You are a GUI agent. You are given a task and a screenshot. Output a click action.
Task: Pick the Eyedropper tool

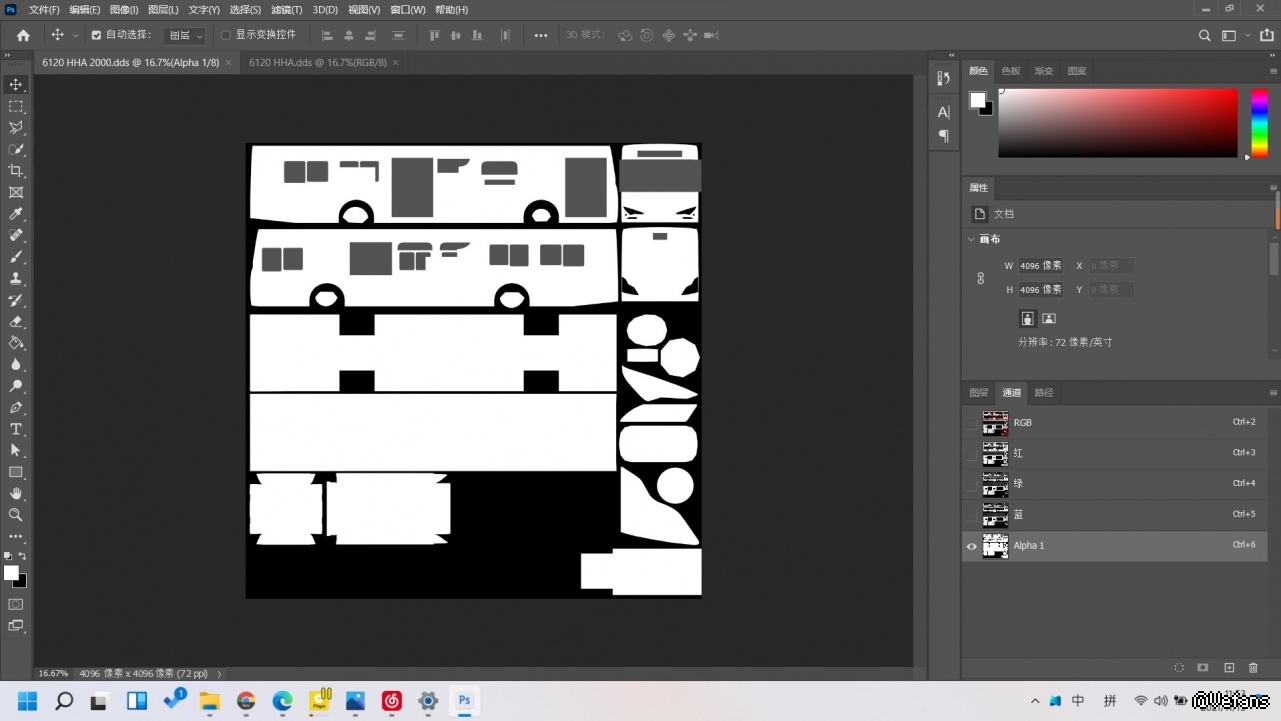(16, 214)
